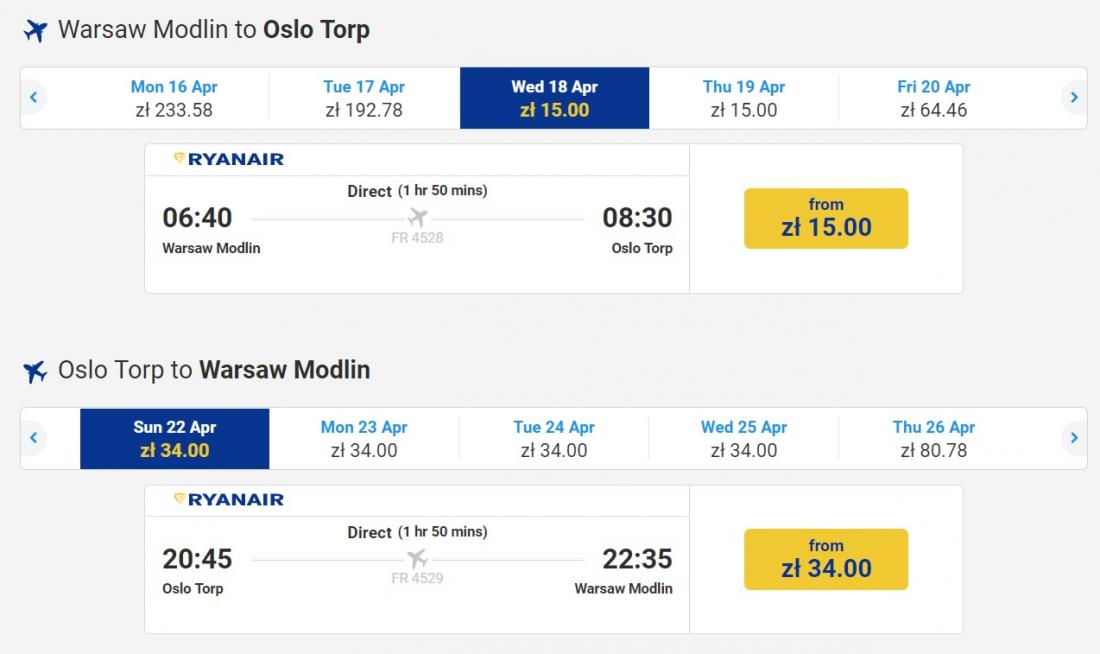
Task: Click plane icon above FR 4529
Action: pyautogui.click(x=417, y=559)
